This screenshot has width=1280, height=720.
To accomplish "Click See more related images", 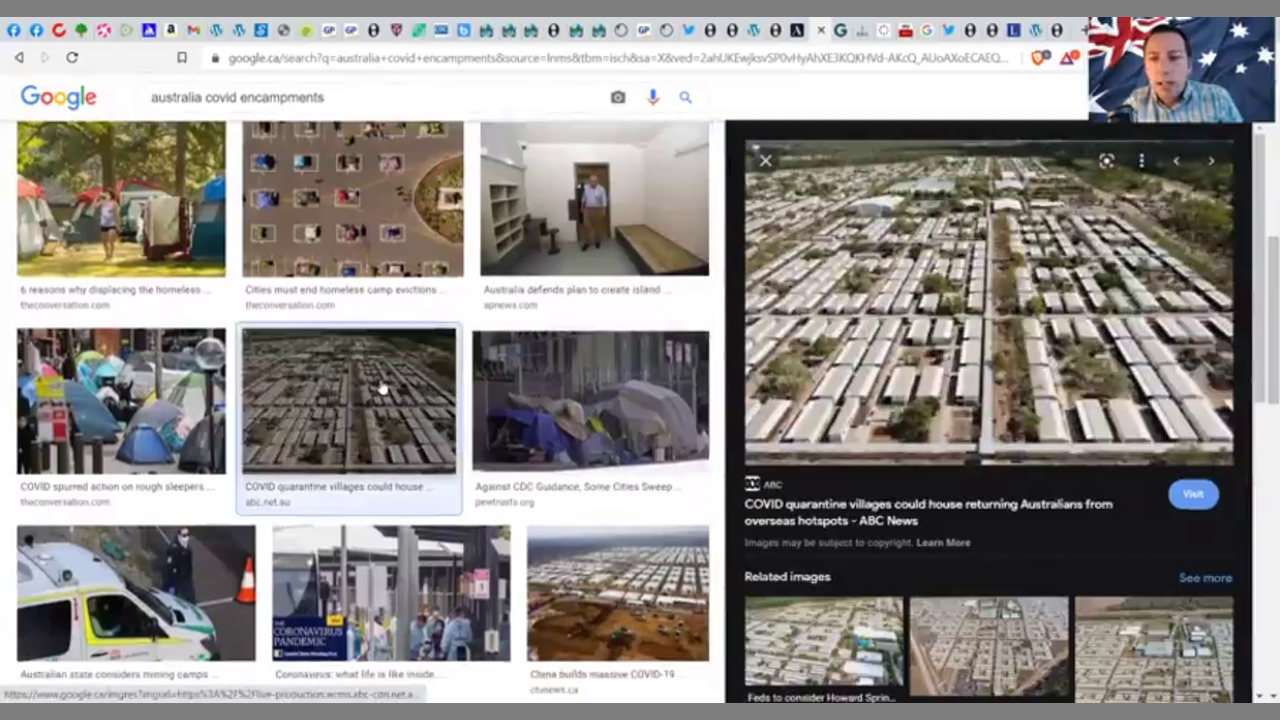I will (1204, 578).
